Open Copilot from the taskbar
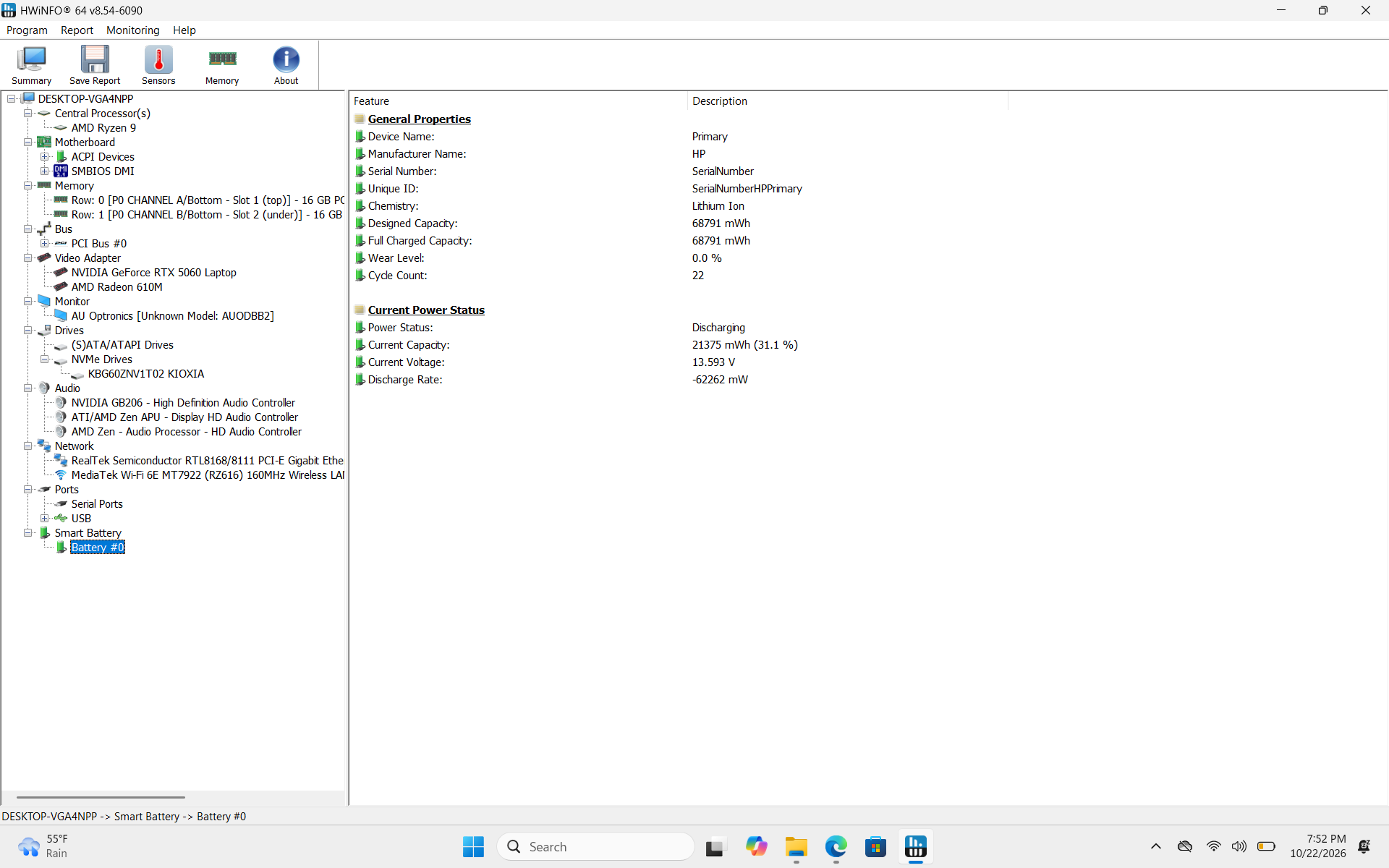Screen dimensions: 1389x868 pyautogui.click(x=756, y=846)
